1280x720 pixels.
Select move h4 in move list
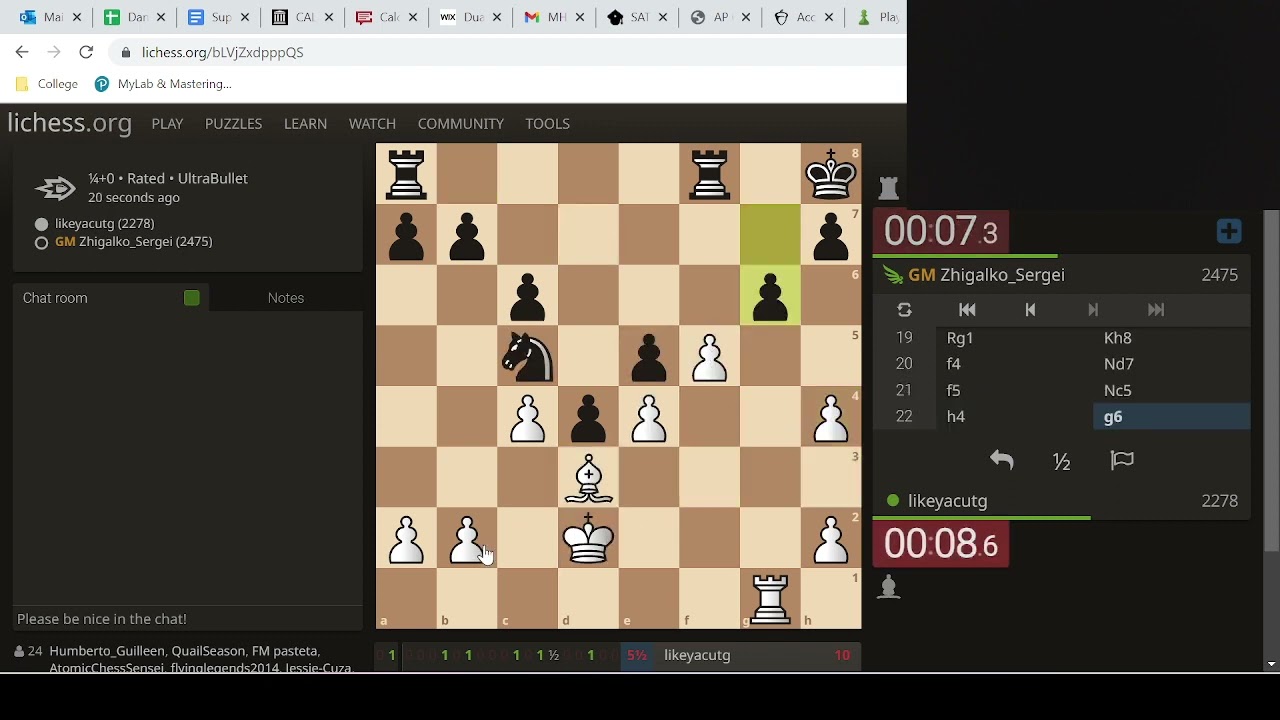point(1015,417)
